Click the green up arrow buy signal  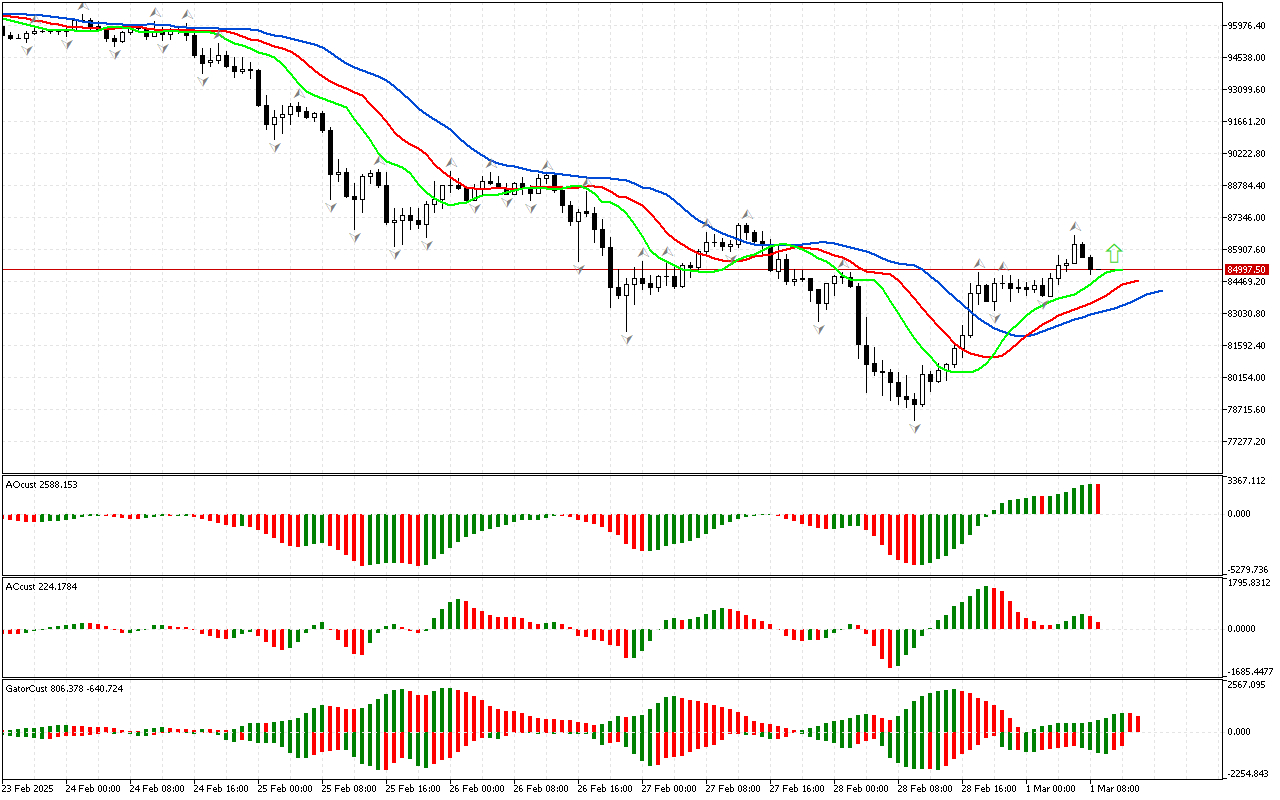pyautogui.click(x=1115, y=254)
